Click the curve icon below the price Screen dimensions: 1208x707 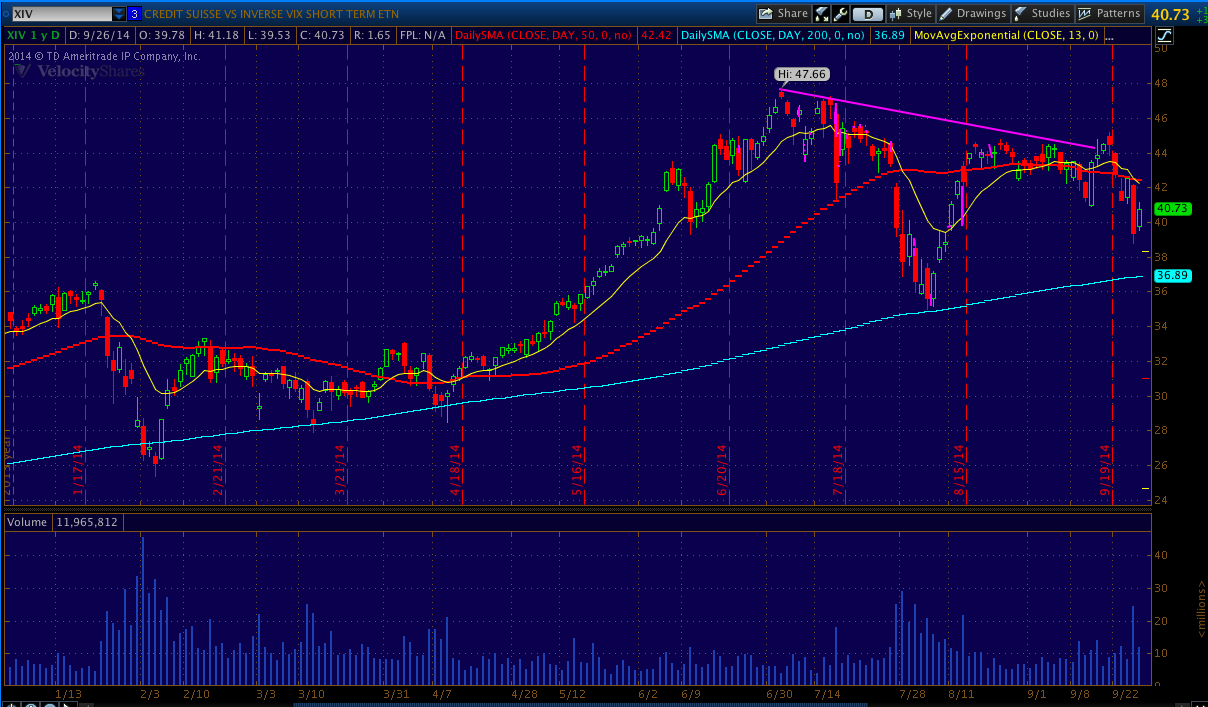coord(1165,36)
